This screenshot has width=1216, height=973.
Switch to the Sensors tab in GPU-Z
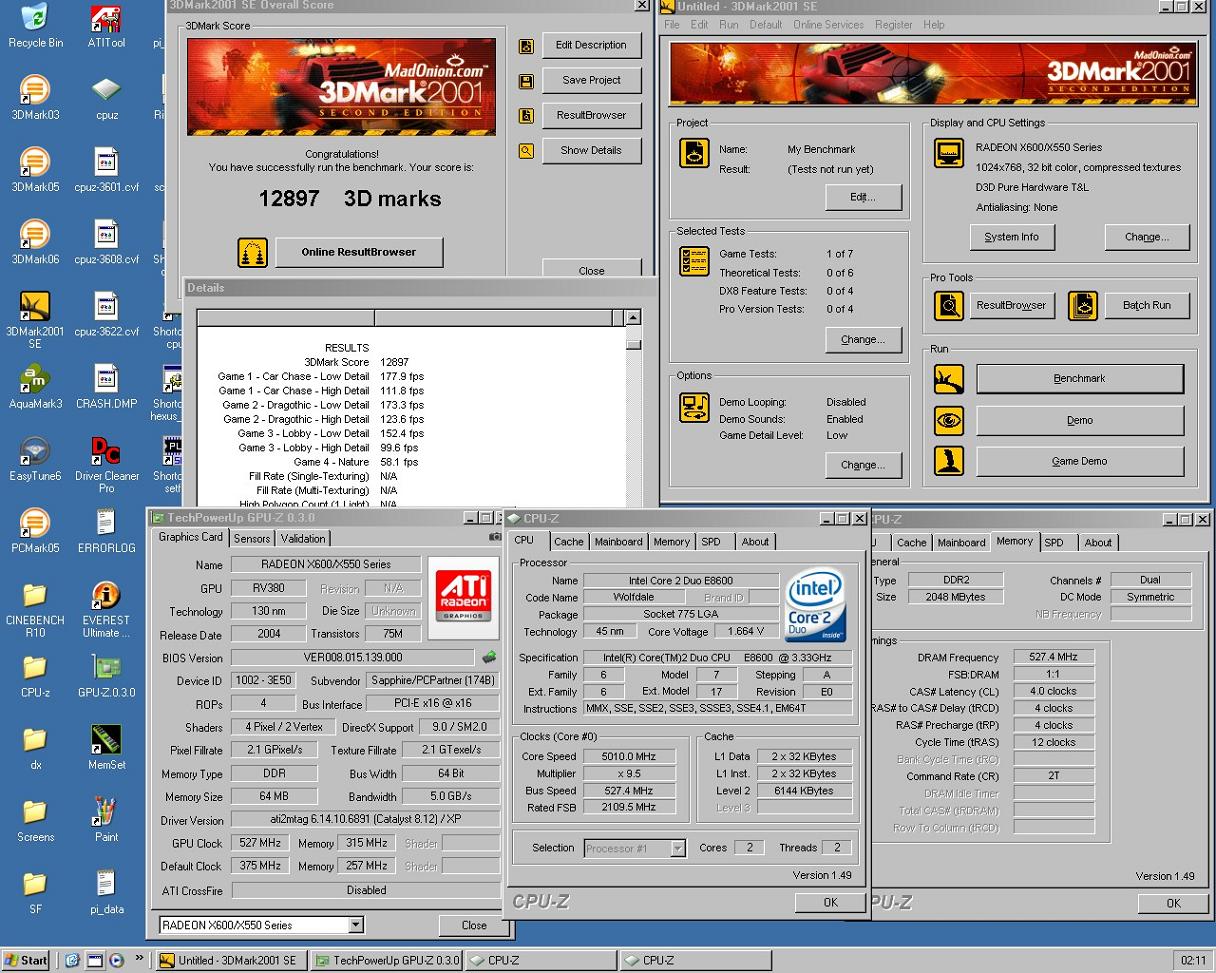pos(251,538)
